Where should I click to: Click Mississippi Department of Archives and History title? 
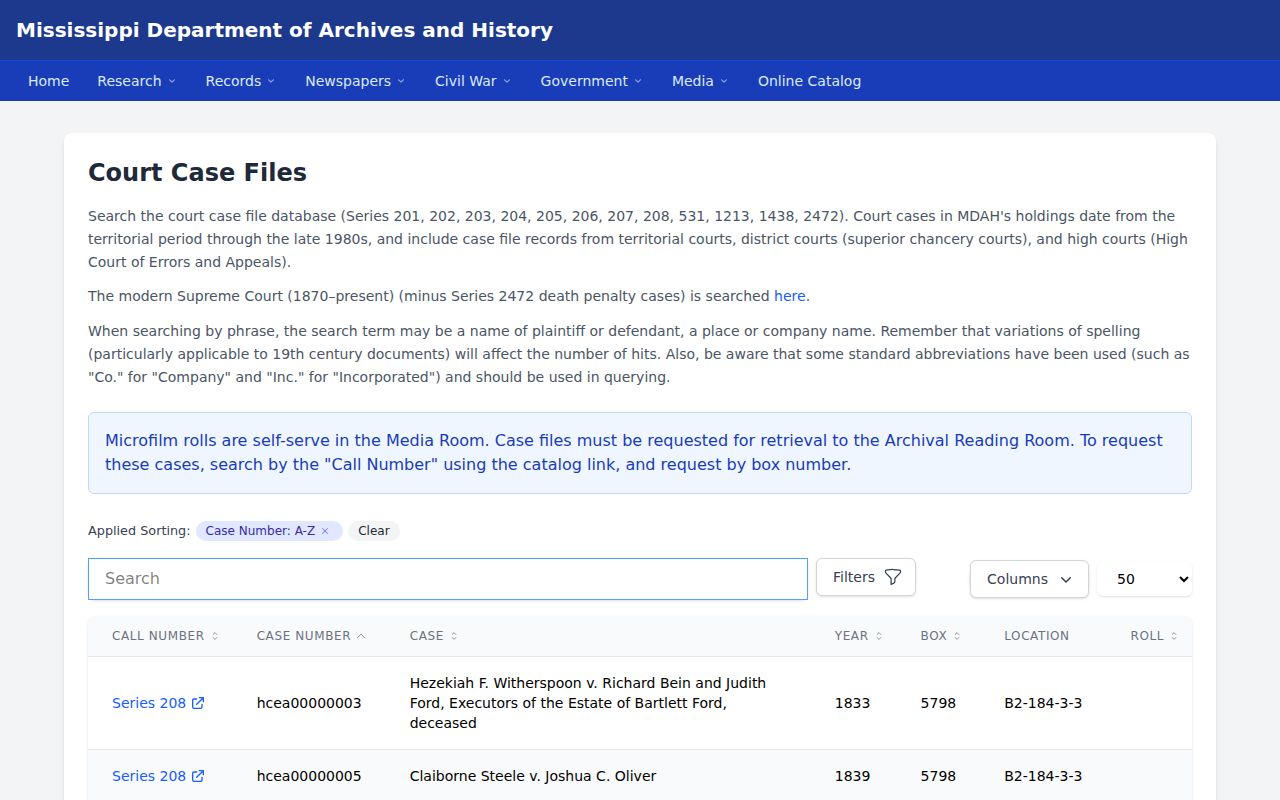click(x=284, y=30)
